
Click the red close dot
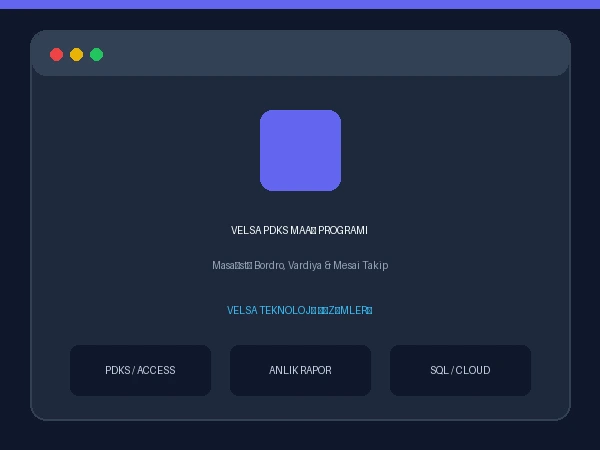(57, 54)
